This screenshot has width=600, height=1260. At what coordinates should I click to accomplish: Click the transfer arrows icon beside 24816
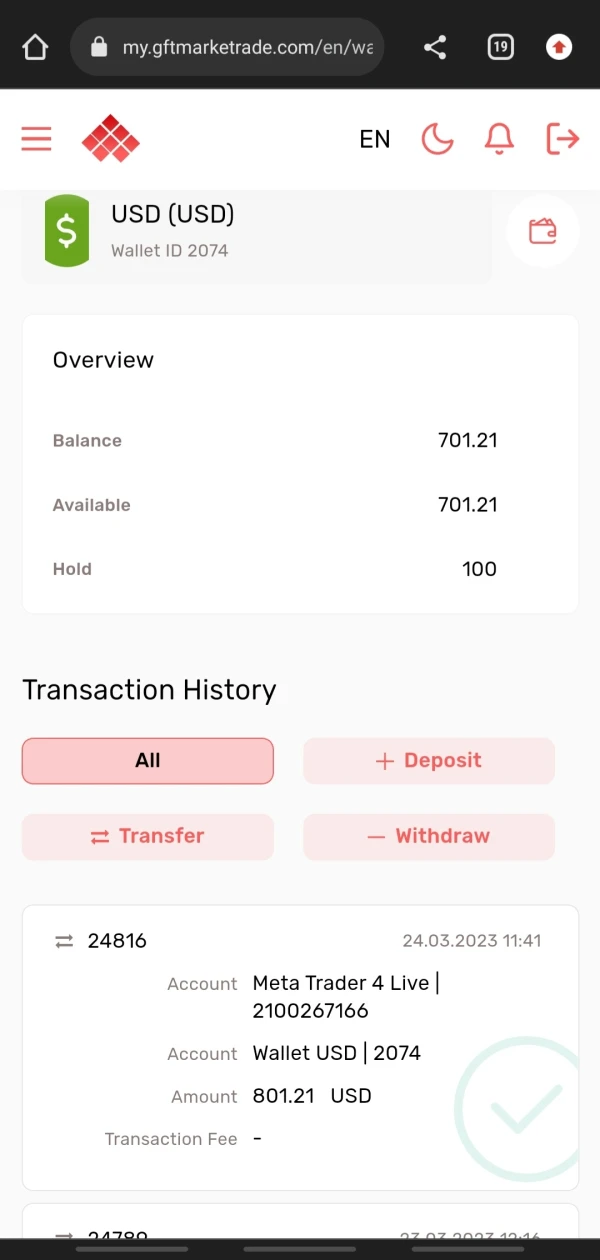[64, 941]
